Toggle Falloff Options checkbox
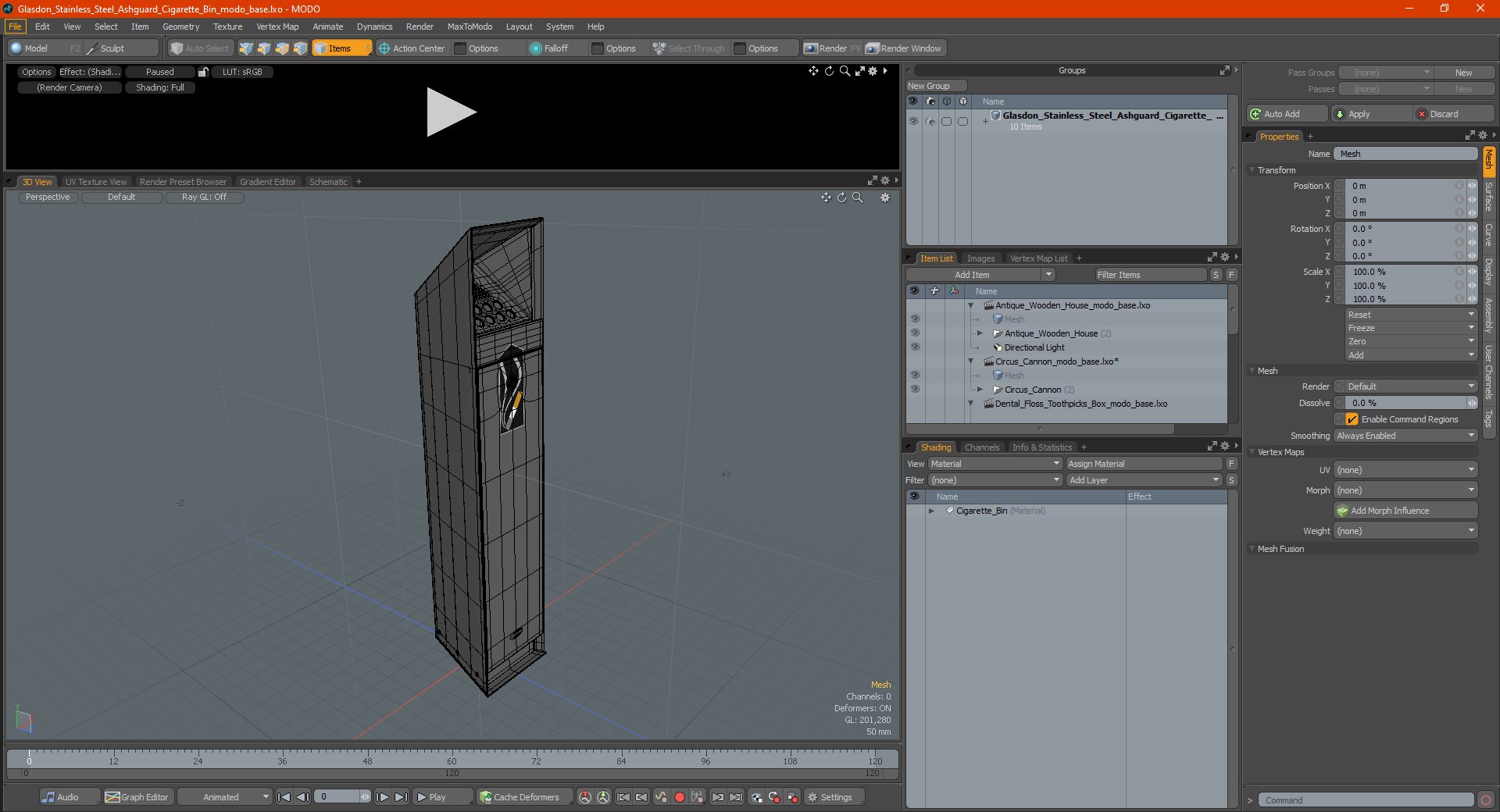 coord(598,48)
